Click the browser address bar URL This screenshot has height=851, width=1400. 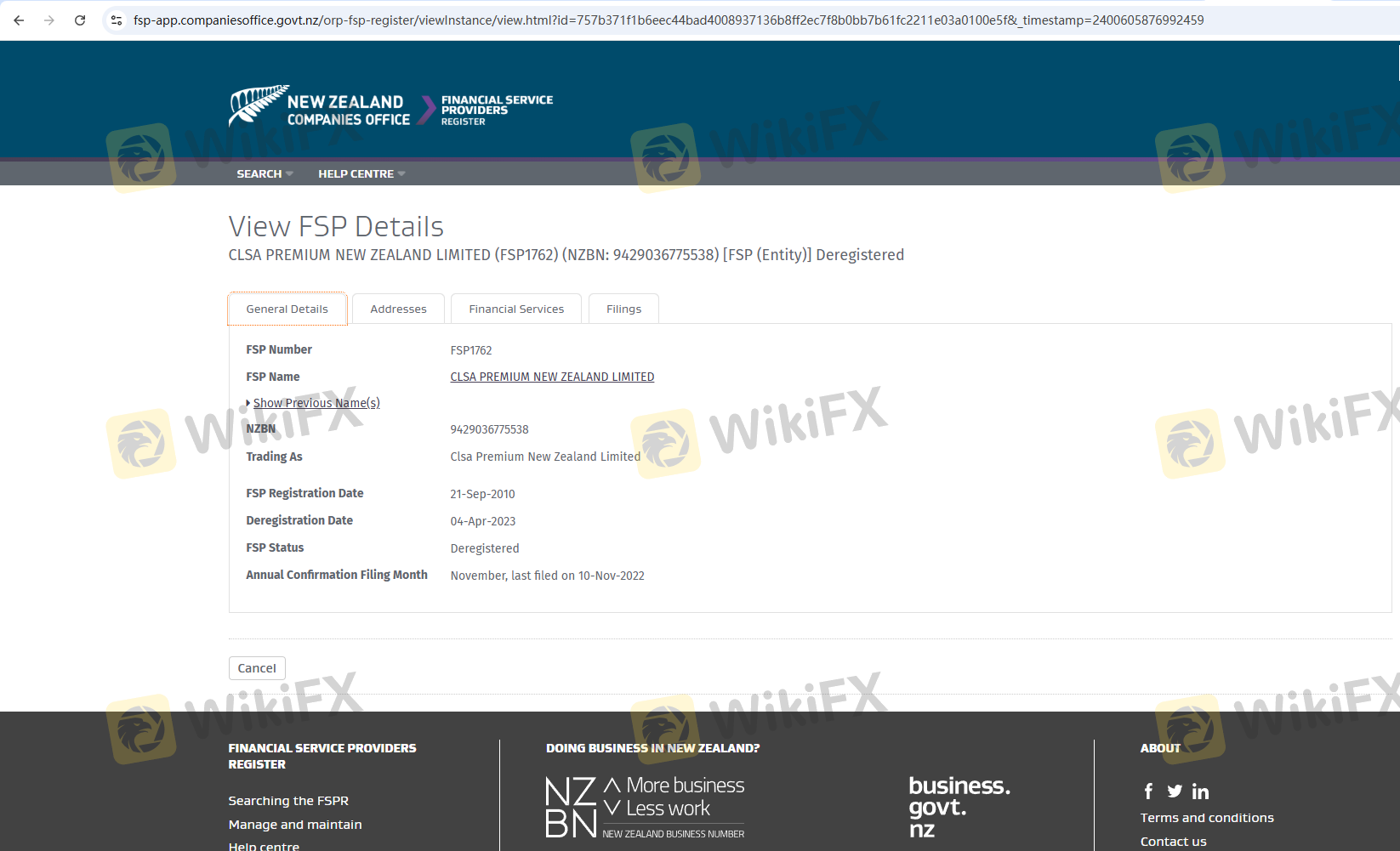pos(668,20)
